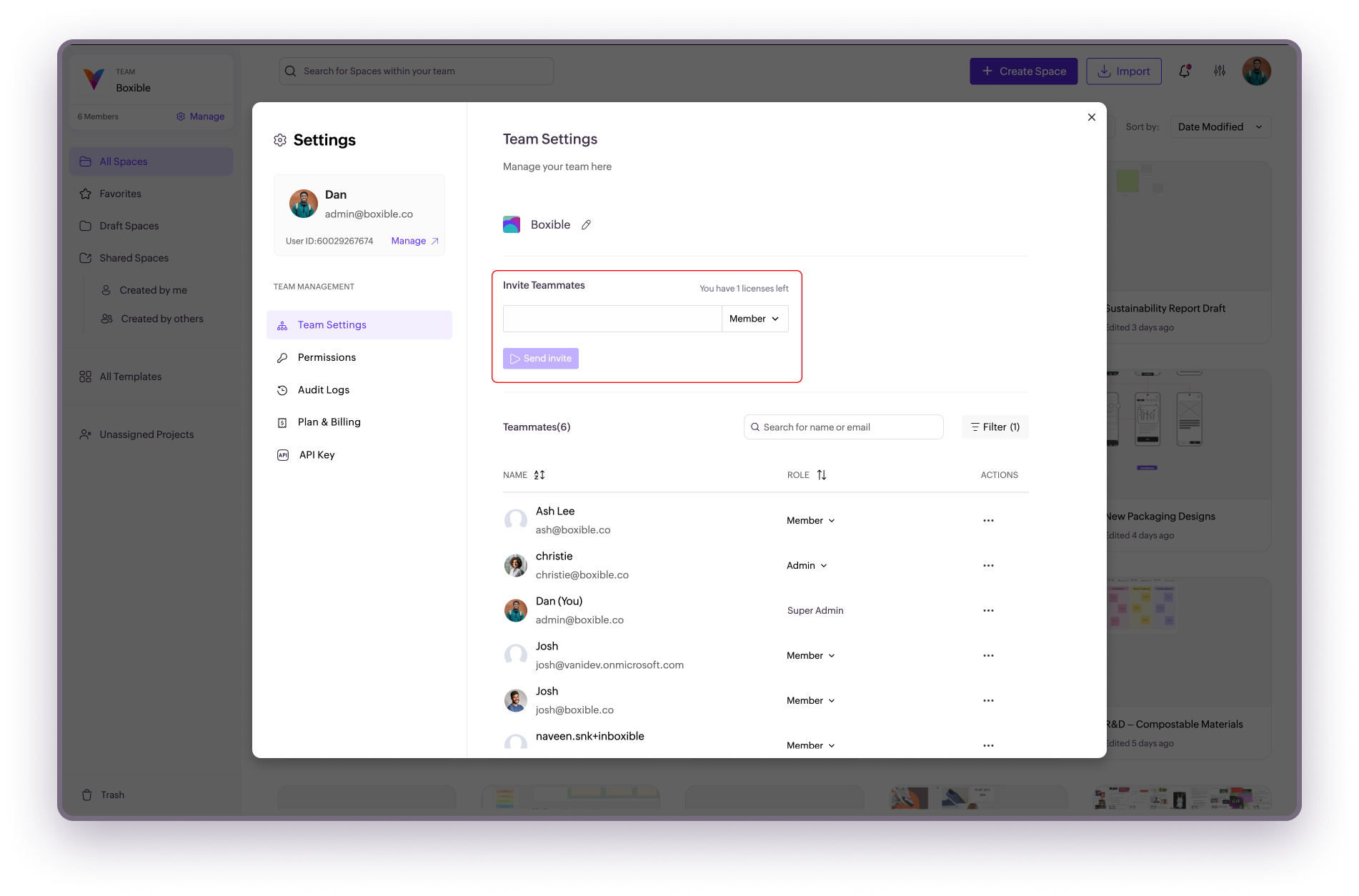
Task: Open Permissions in Team Management
Action: [x=327, y=357]
